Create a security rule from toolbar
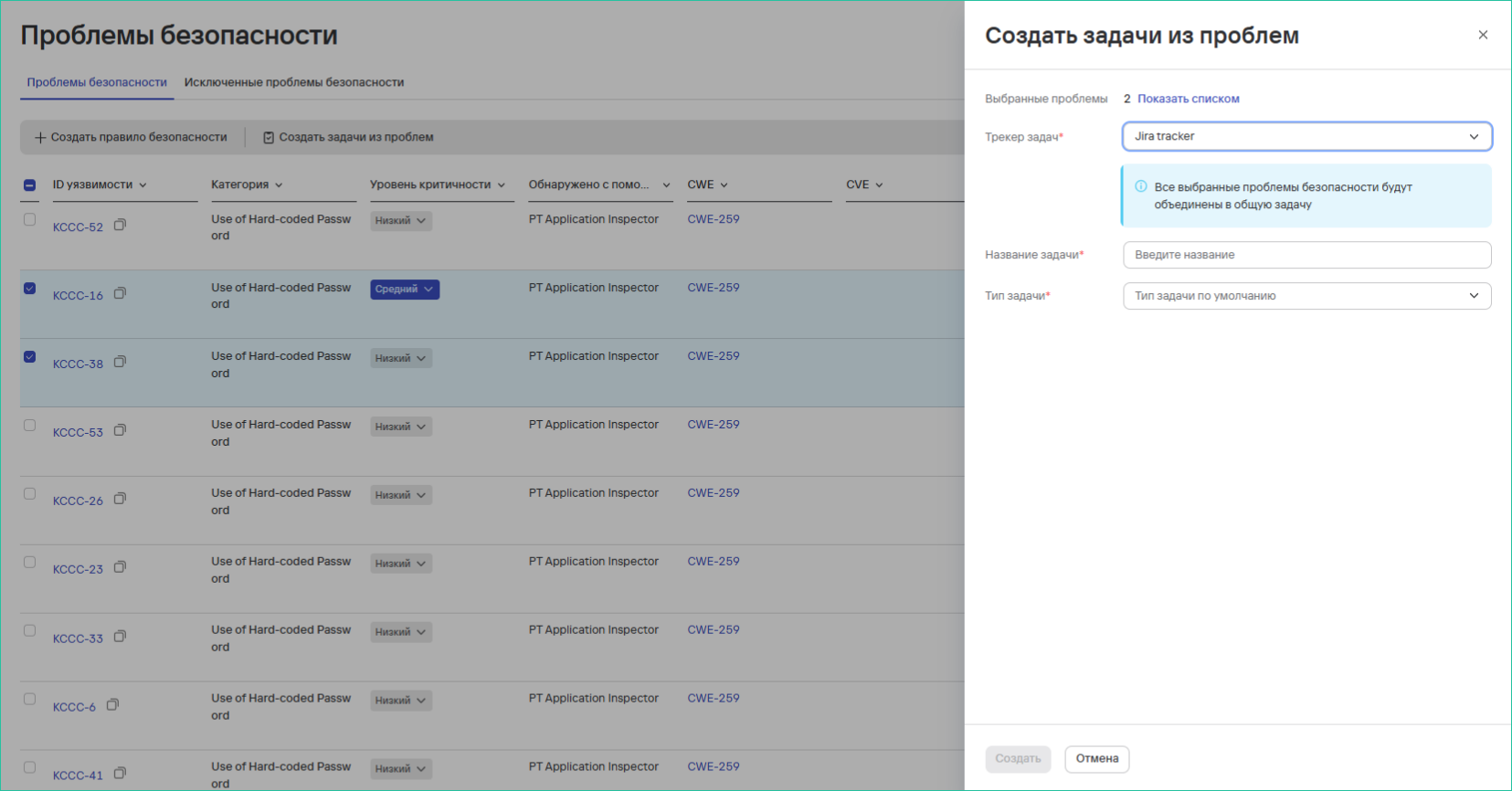Screen dimensions: 1512x791 tap(131, 137)
